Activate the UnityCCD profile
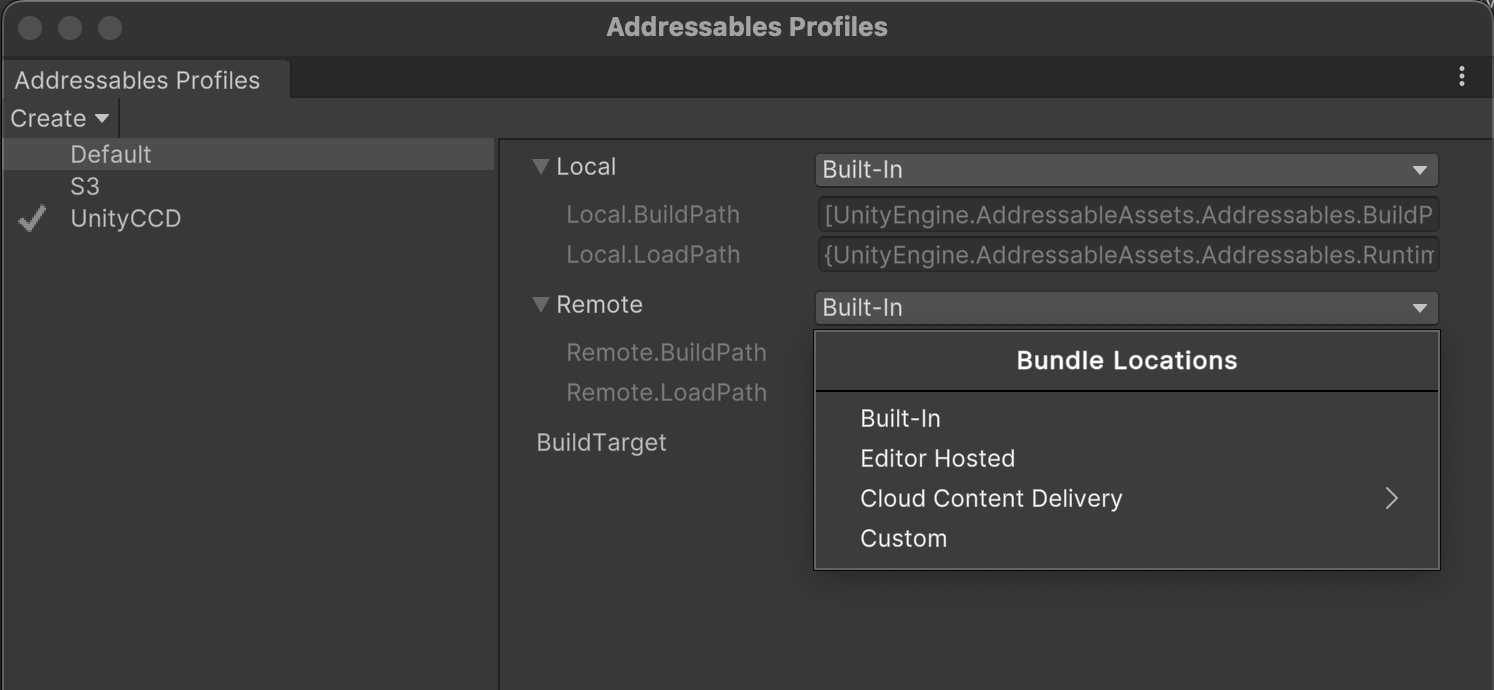 (125, 218)
